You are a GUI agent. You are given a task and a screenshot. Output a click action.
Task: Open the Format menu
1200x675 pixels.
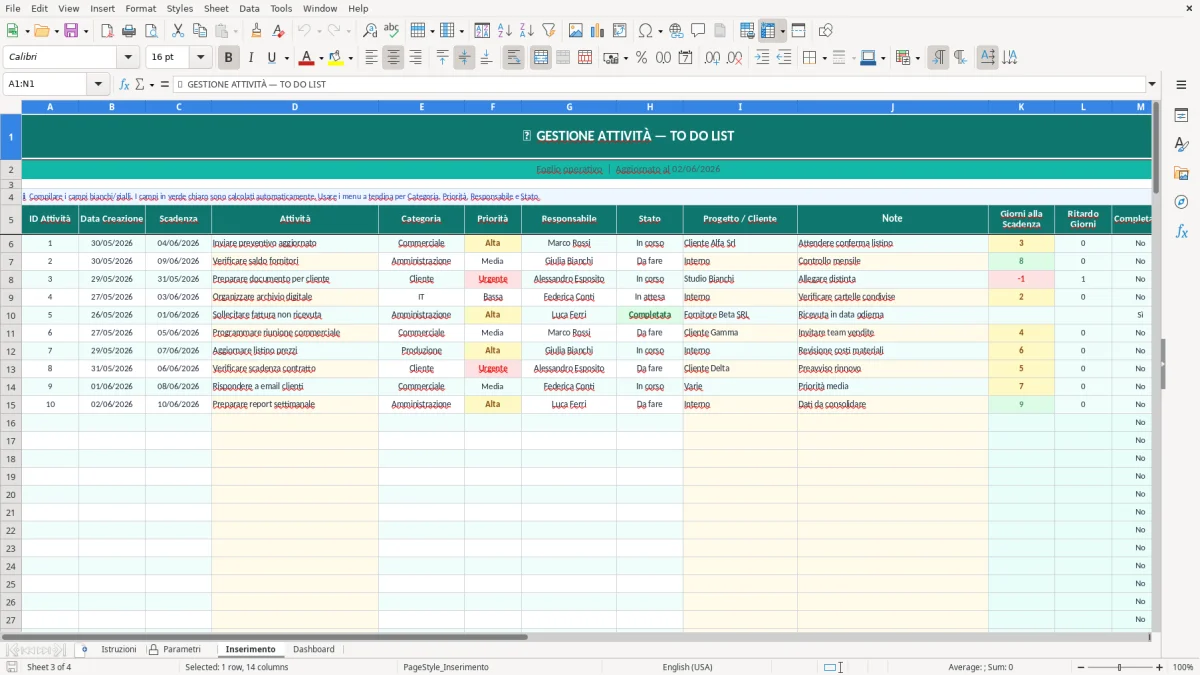point(141,8)
